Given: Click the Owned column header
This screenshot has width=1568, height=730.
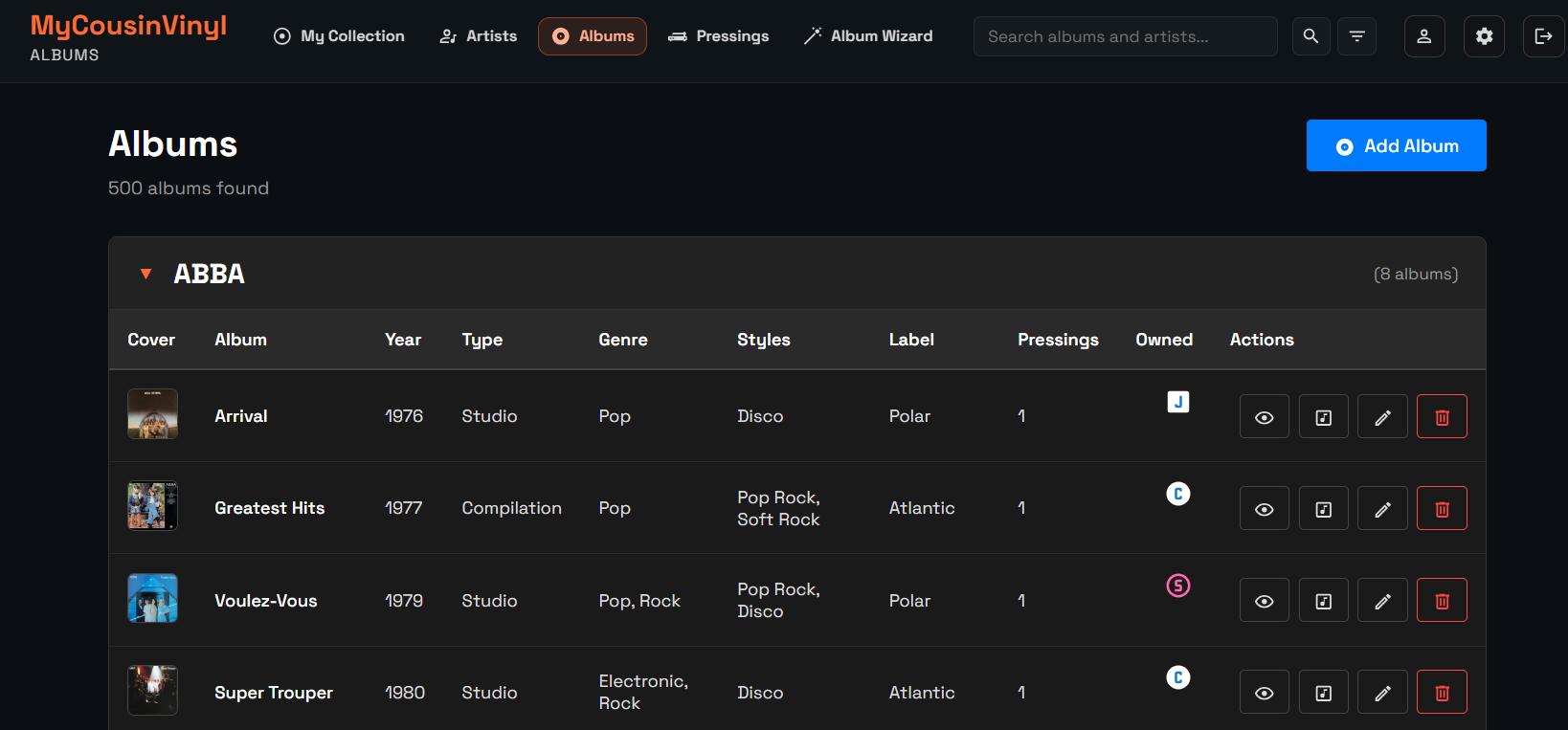Looking at the screenshot, I should (1164, 340).
